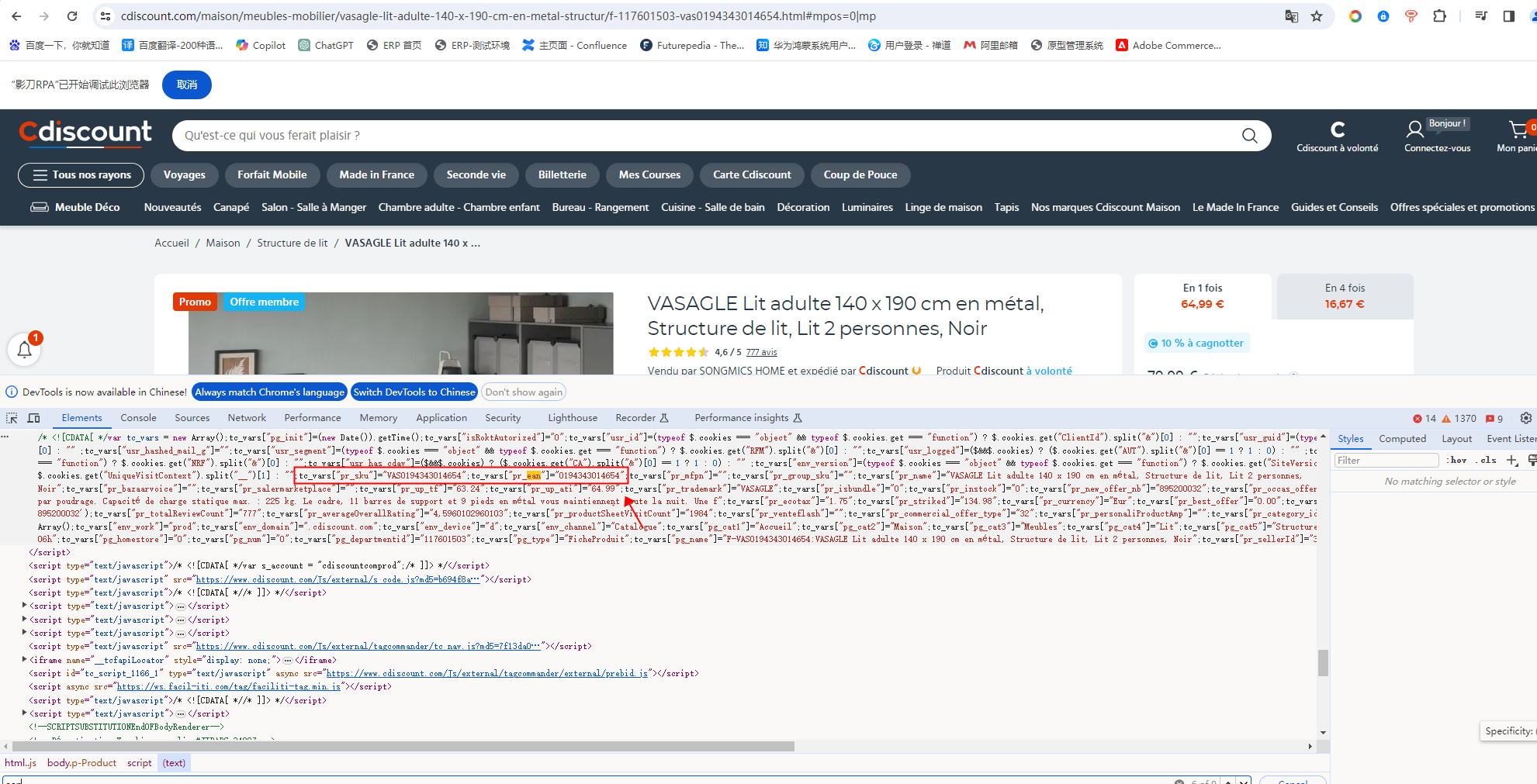Open the Elements panel ellipsis menu
1537x784 pixels.
5,437
